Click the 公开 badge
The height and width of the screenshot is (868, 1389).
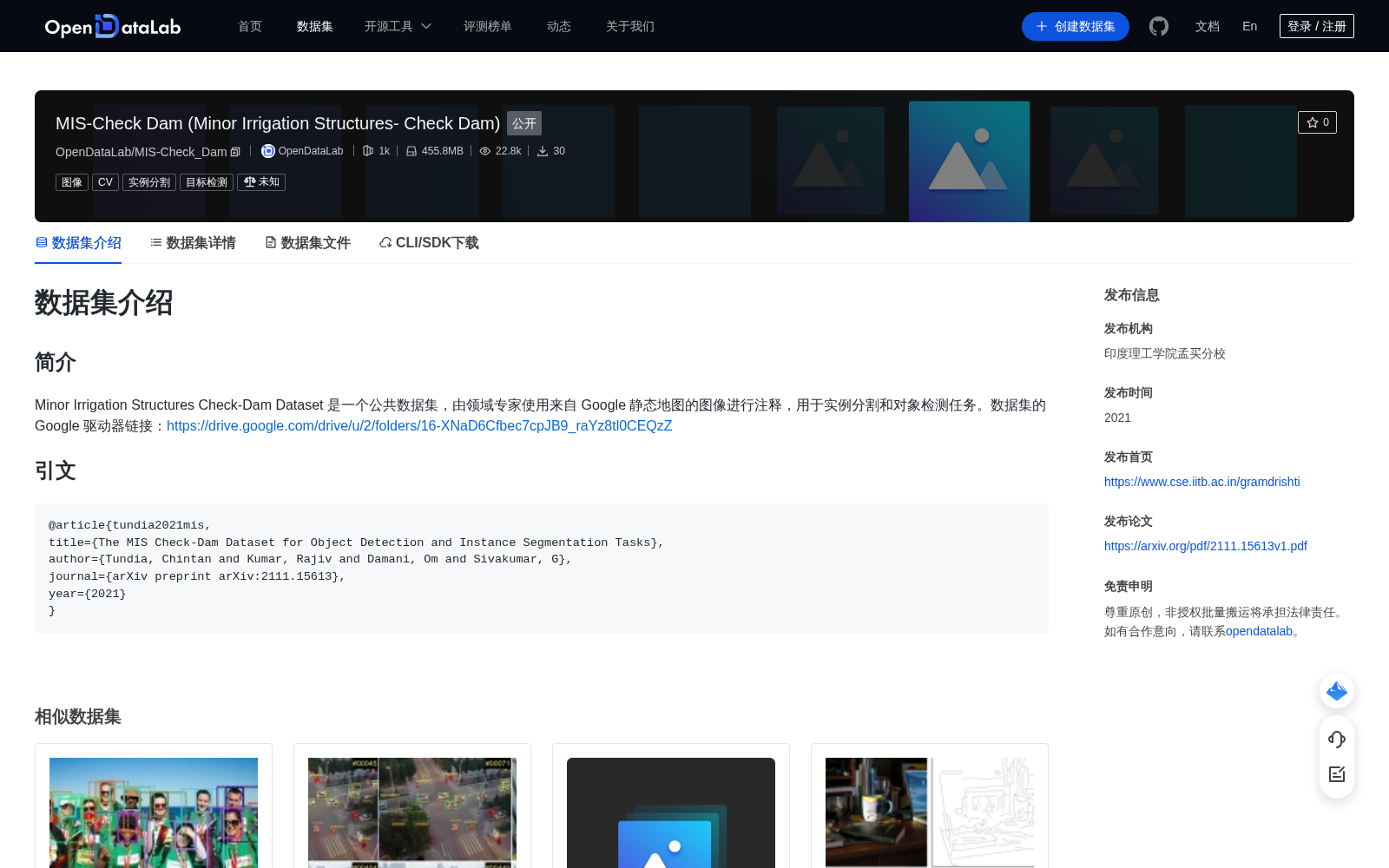click(524, 123)
